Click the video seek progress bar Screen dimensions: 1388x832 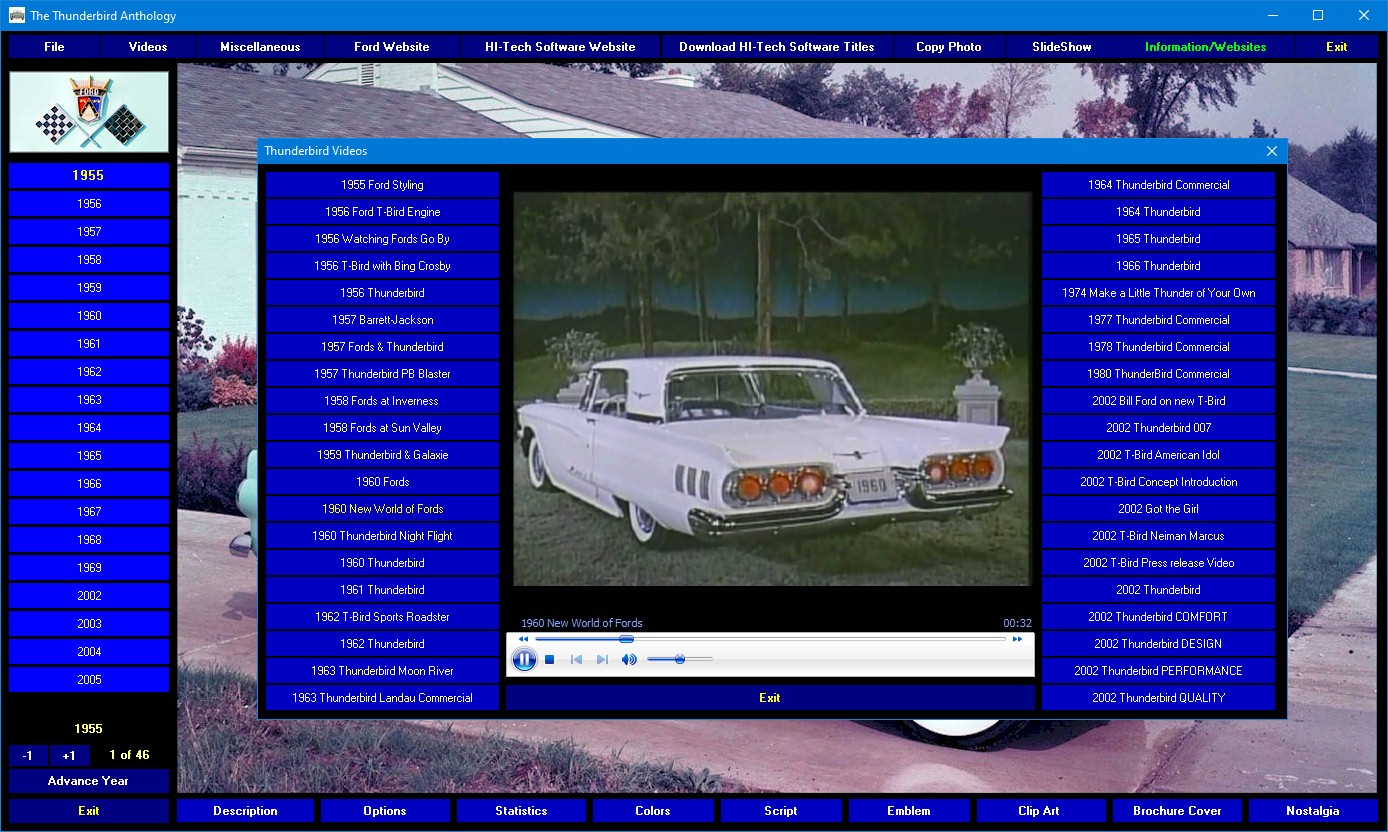pyautogui.click(x=770, y=638)
